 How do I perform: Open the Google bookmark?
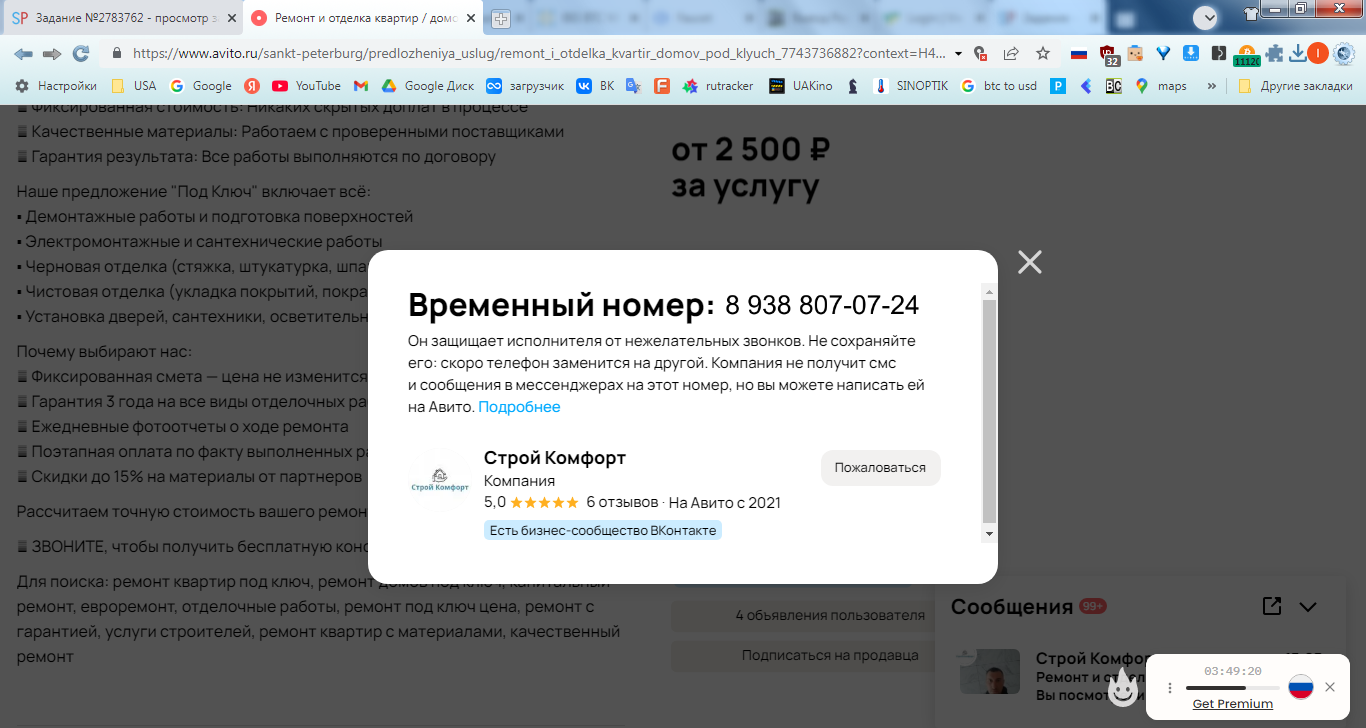pos(201,86)
